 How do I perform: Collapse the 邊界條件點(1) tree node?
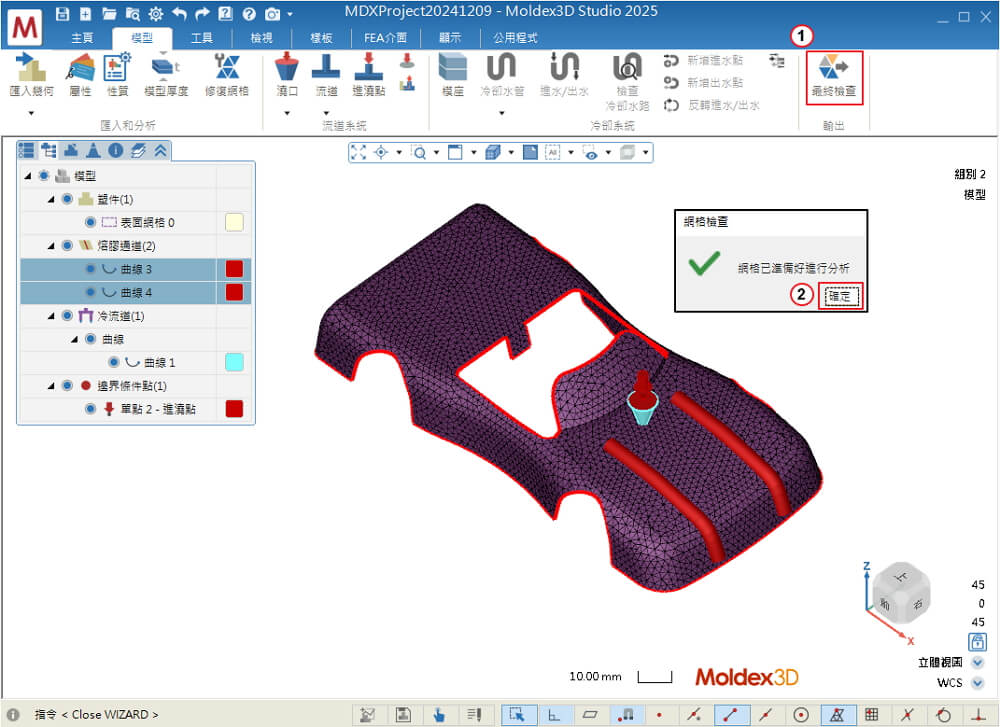click(51, 386)
